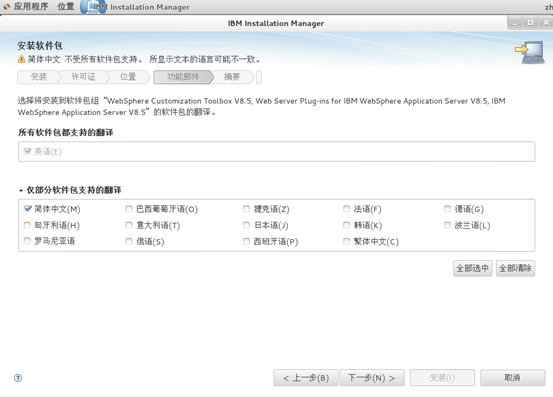Cancel with the 取消 button

pyautogui.click(x=512, y=378)
